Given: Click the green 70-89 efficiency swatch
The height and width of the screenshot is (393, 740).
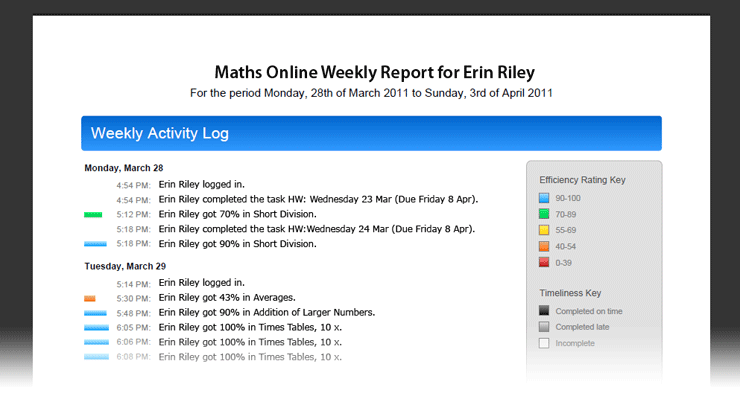Looking at the screenshot, I should [544, 214].
